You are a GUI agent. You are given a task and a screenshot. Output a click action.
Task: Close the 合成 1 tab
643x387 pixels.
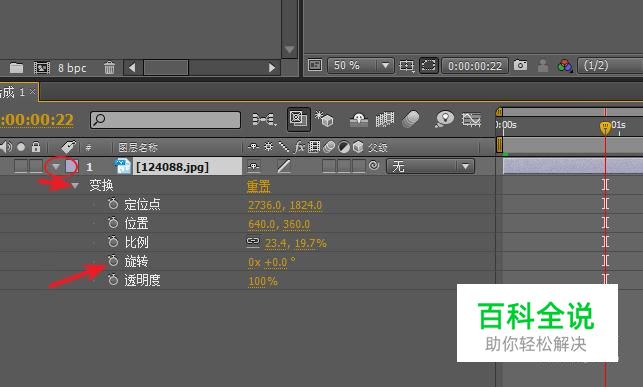[32, 92]
